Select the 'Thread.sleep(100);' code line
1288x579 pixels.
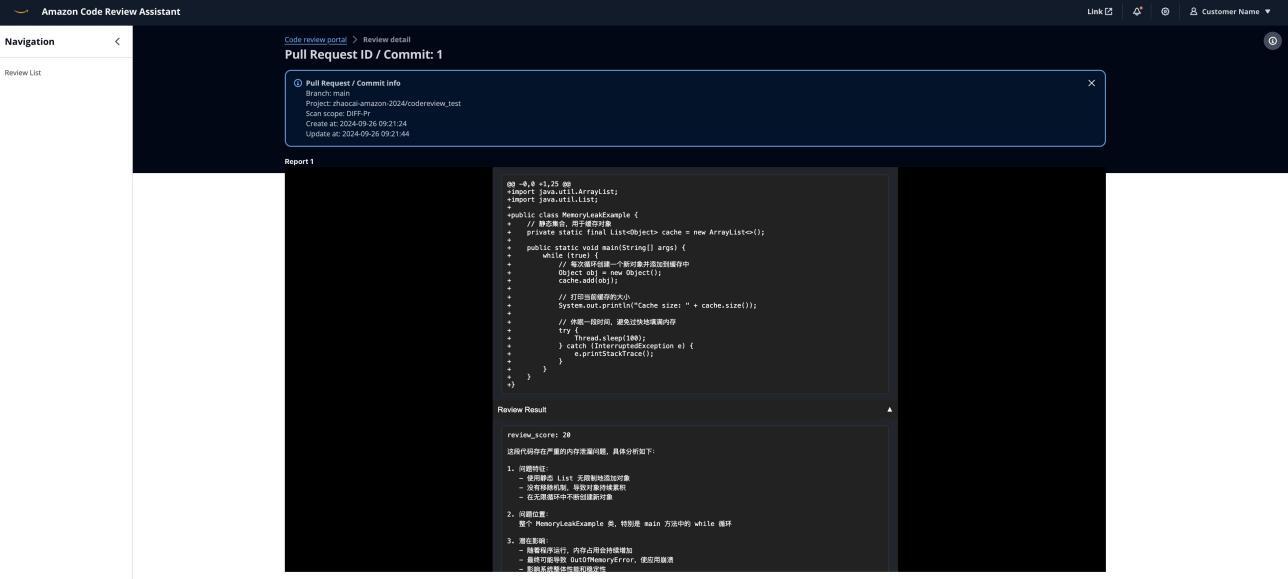(609, 338)
